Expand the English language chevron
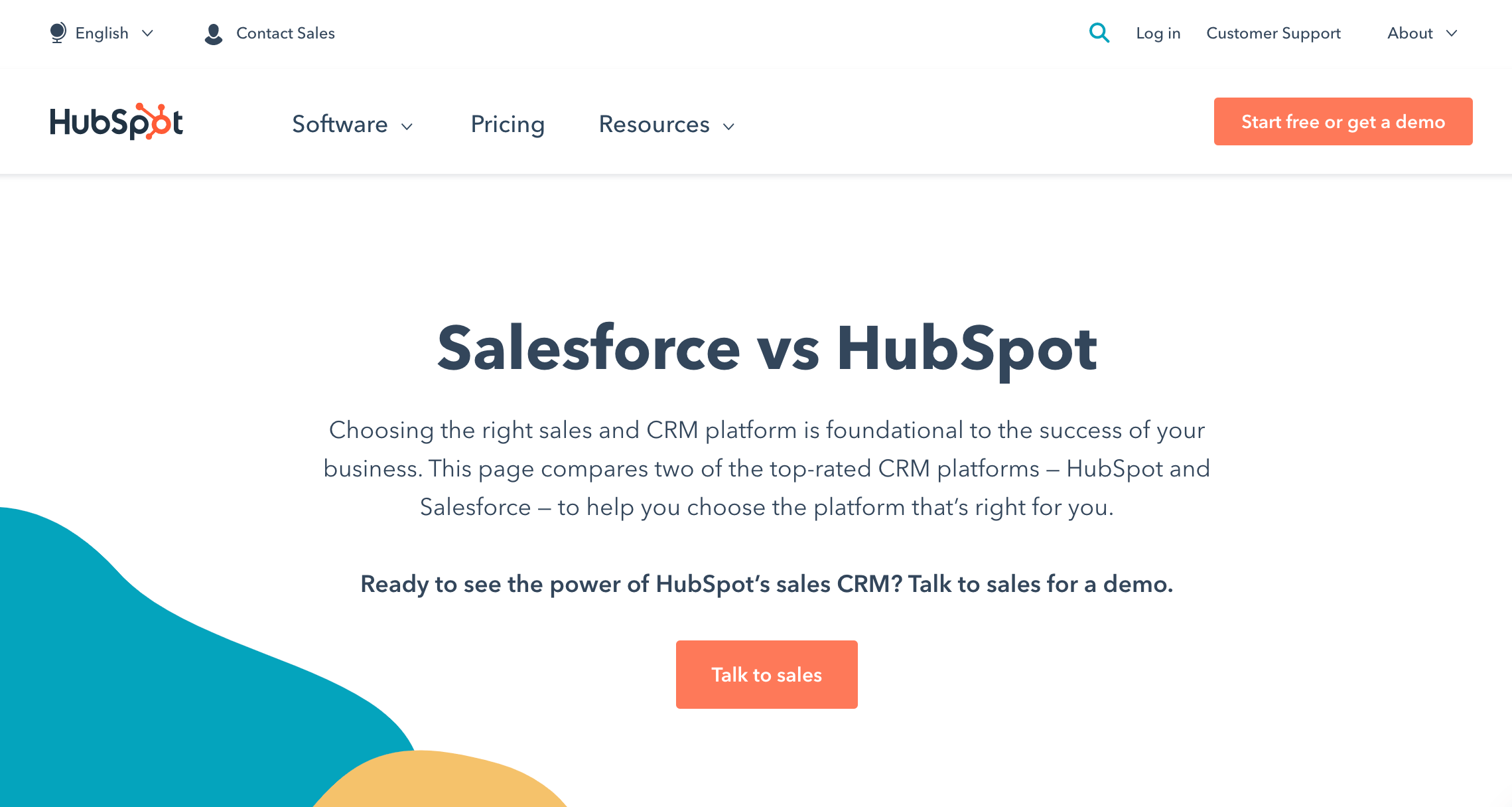1512x807 pixels. (148, 33)
